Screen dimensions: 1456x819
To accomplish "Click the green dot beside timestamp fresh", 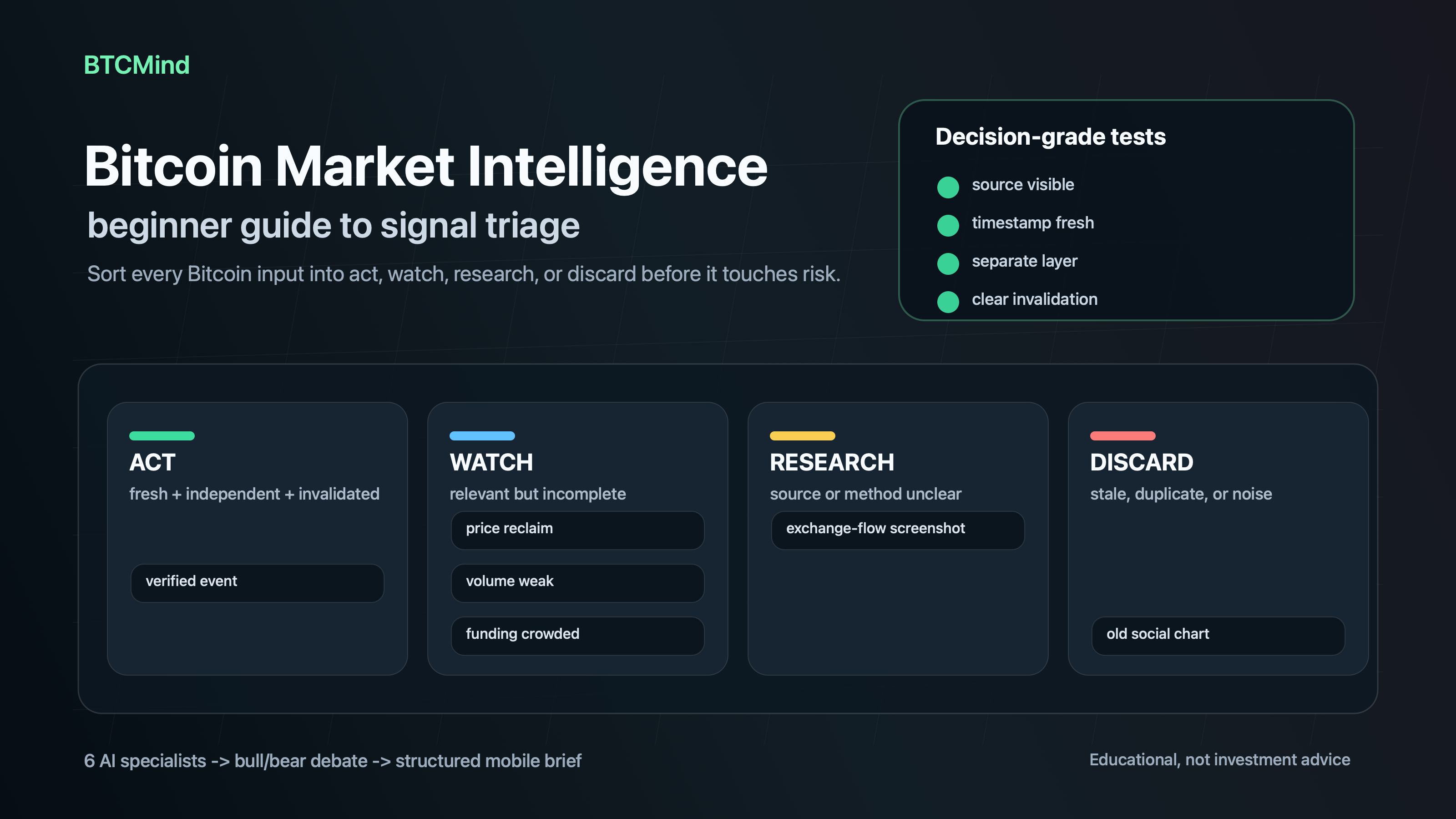I will point(948,225).
